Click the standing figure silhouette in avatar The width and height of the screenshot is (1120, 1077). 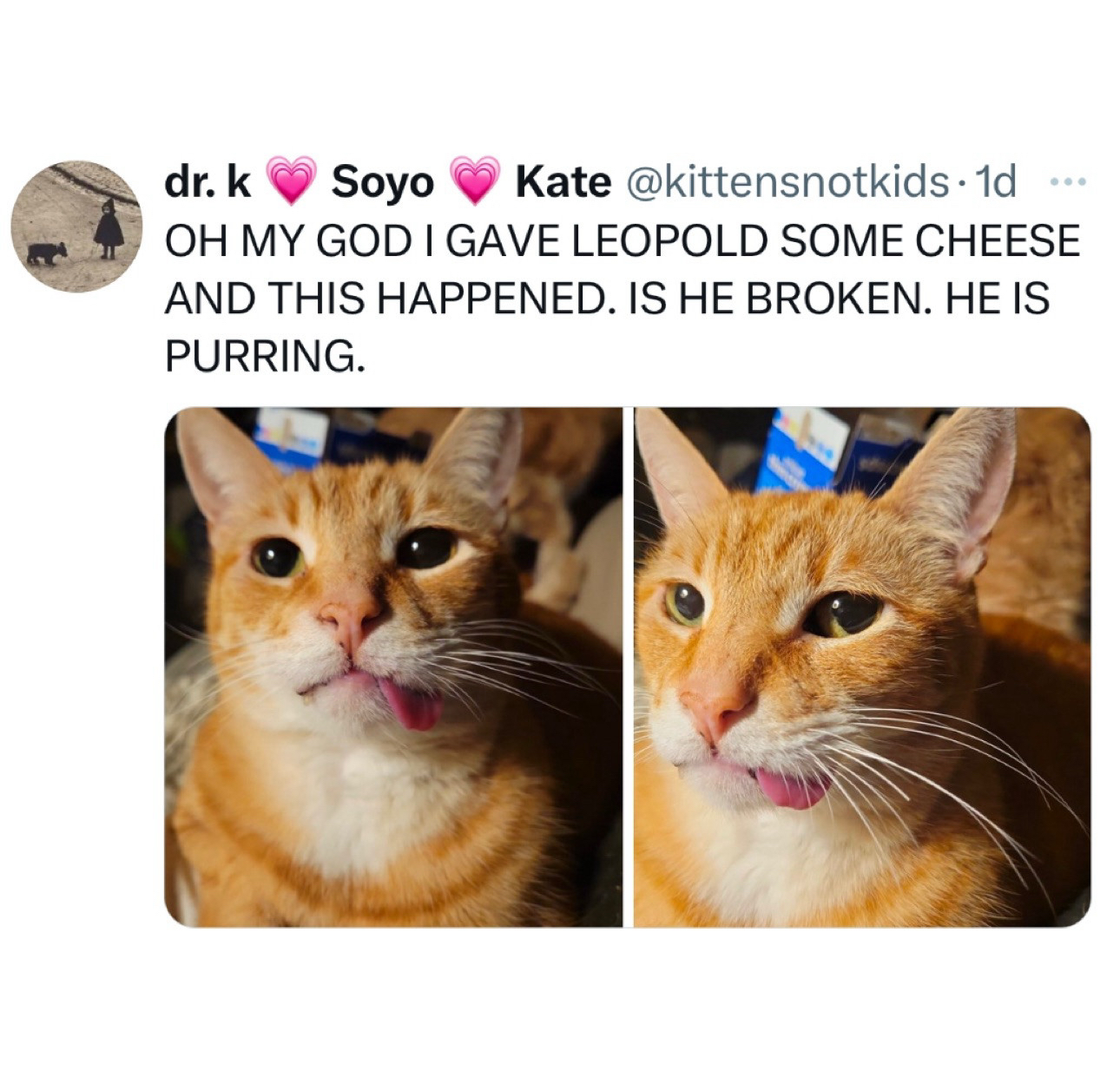point(109,228)
